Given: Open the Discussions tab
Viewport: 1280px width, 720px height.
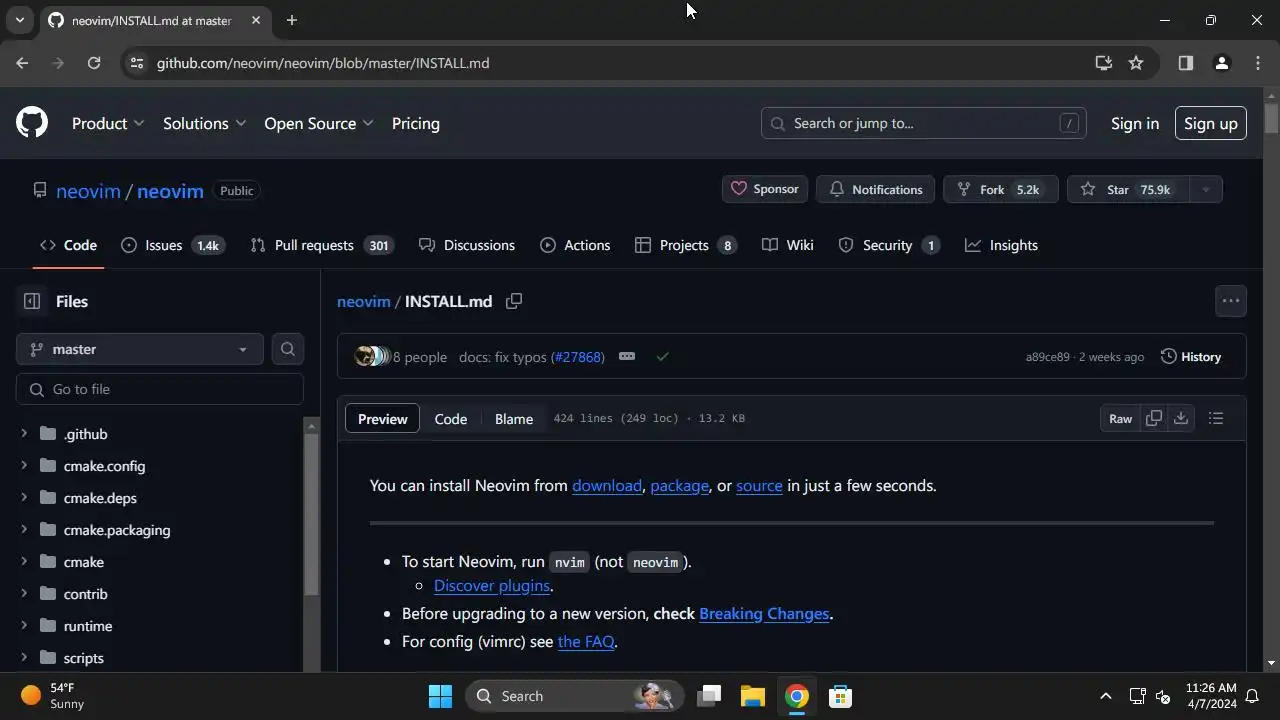Looking at the screenshot, I should [467, 245].
